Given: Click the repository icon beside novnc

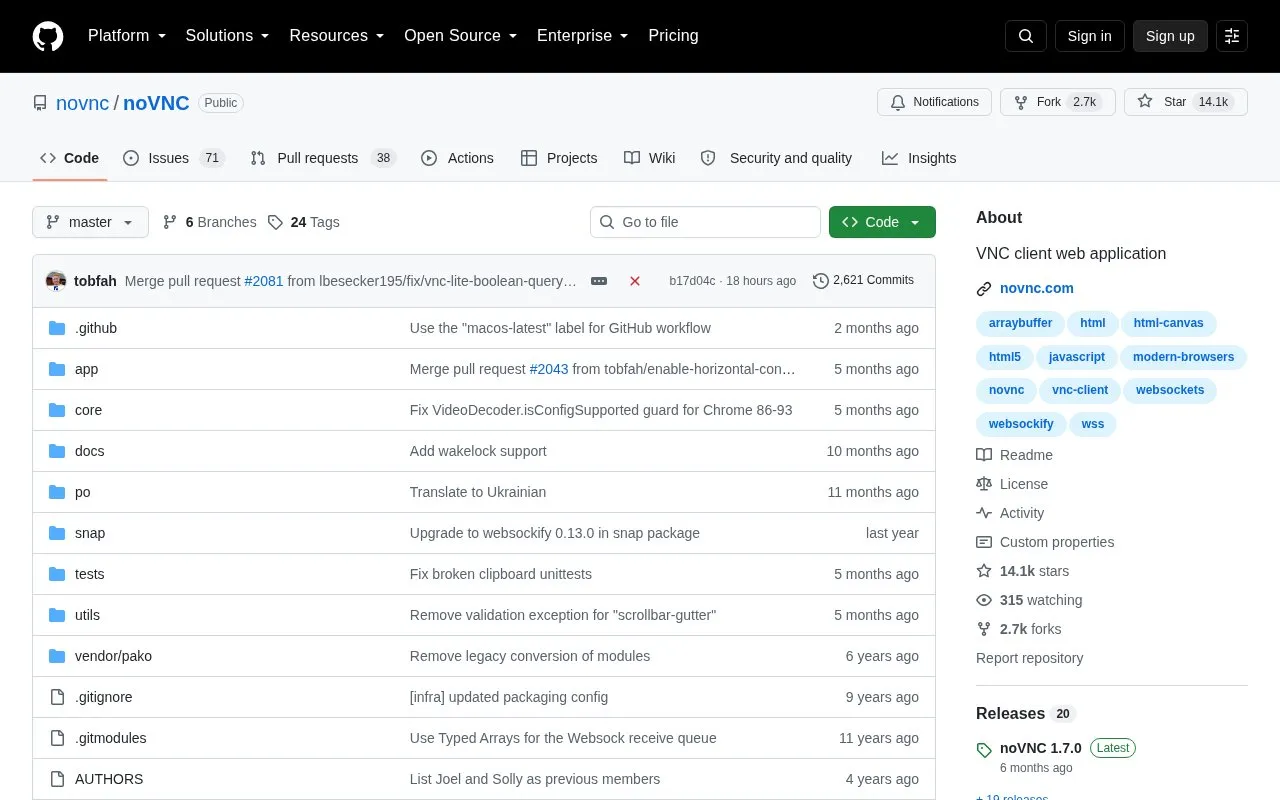Looking at the screenshot, I should 40,103.
